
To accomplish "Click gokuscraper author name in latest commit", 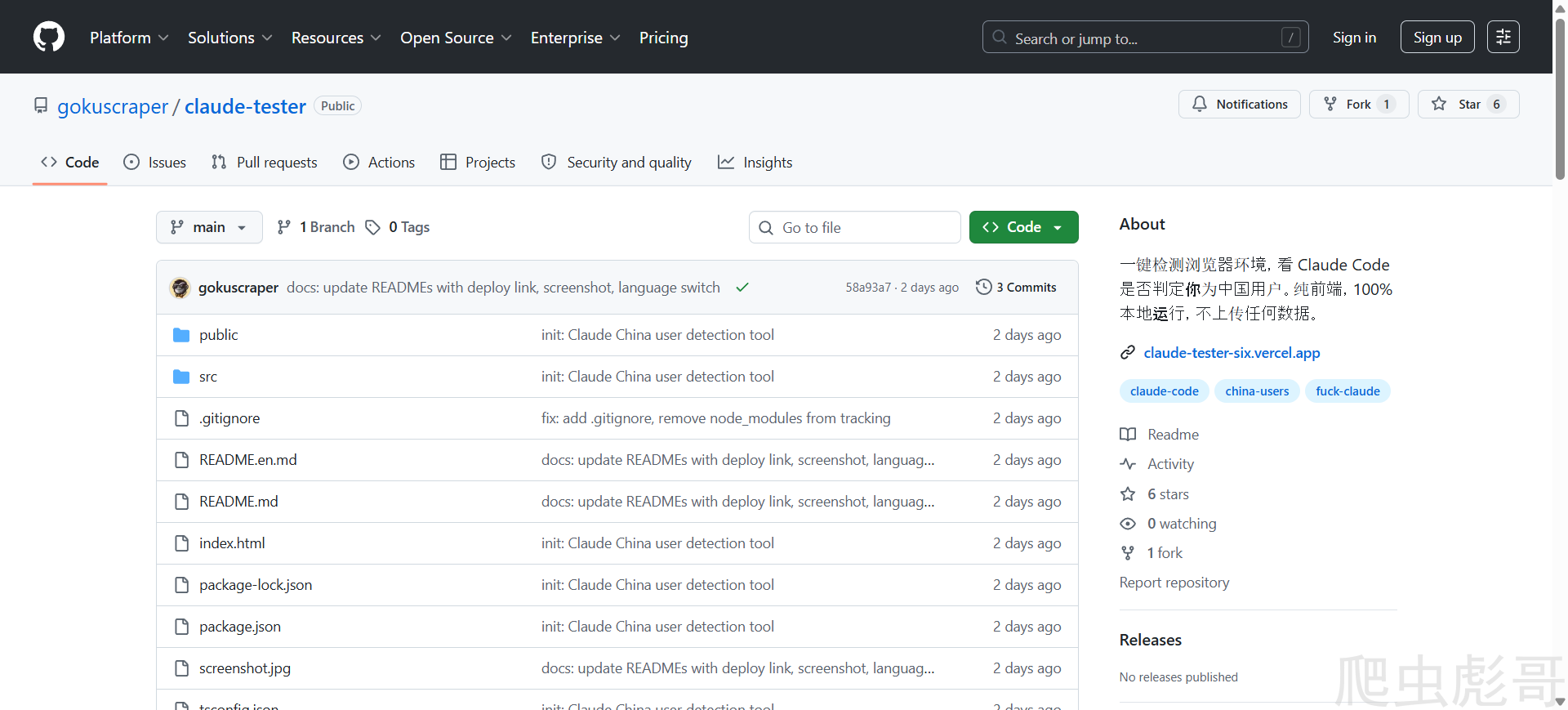I will (x=238, y=288).
